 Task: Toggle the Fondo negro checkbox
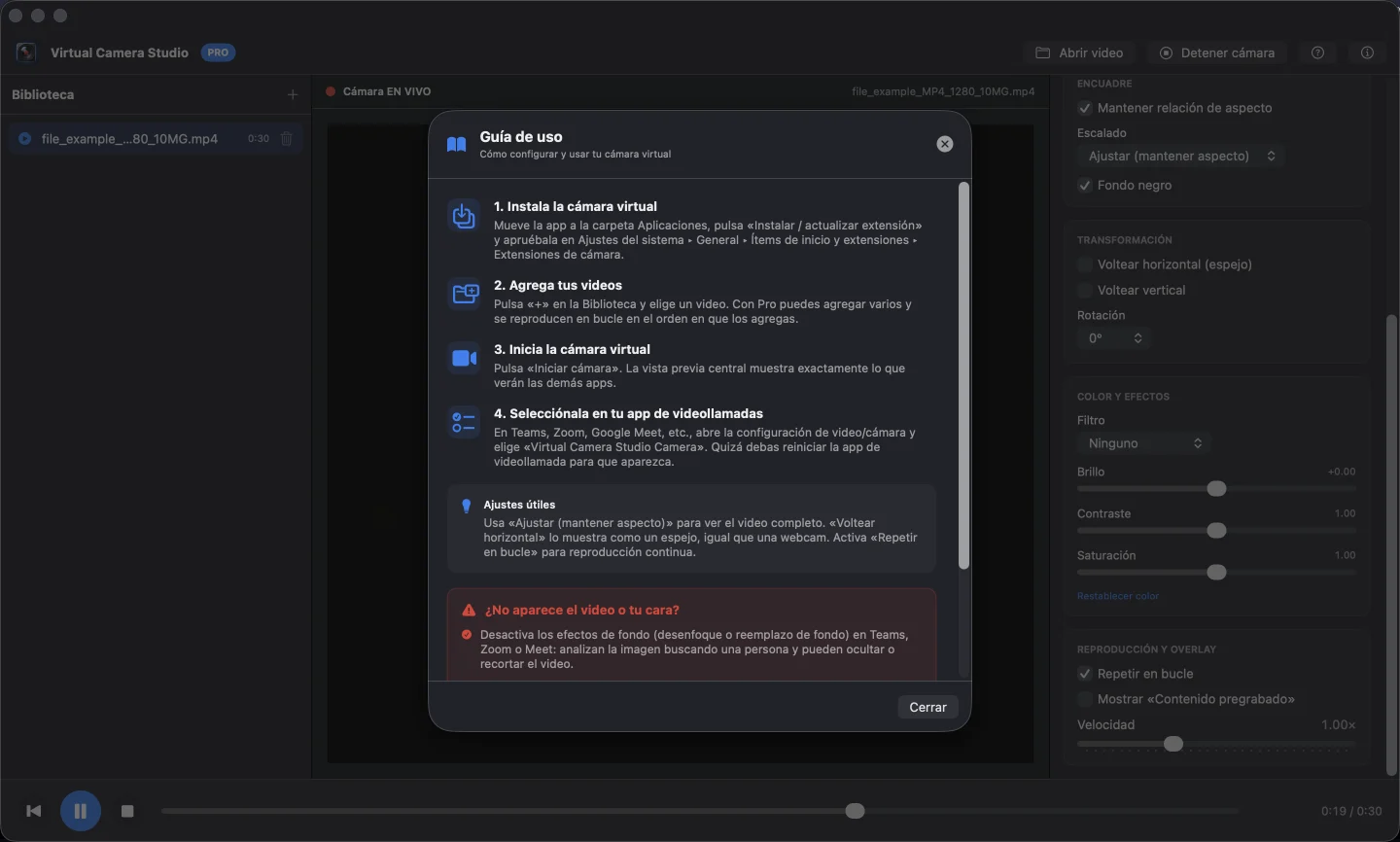(1085, 185)
